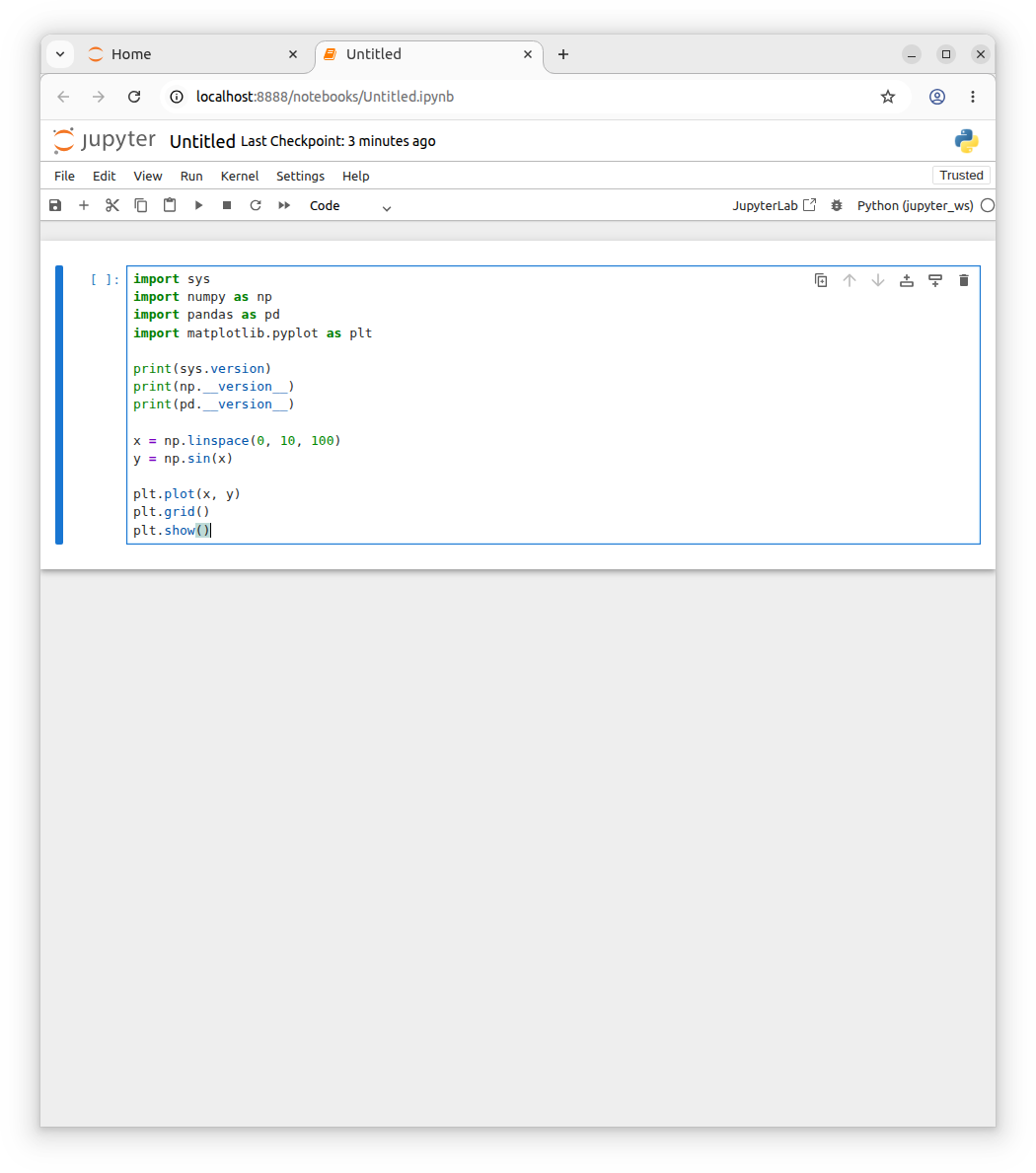Image resolution: width=1036 pixels, height=1173 pixels.
Task: Duplicate this cell using cell toolbar icon
Action: (x=821, y=280)
